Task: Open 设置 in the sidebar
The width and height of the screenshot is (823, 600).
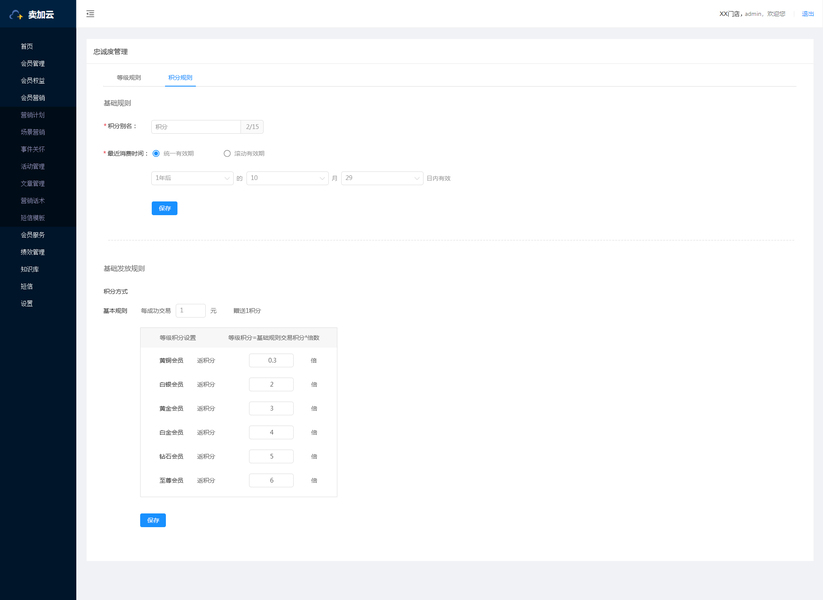Action: tap(27, 303)
